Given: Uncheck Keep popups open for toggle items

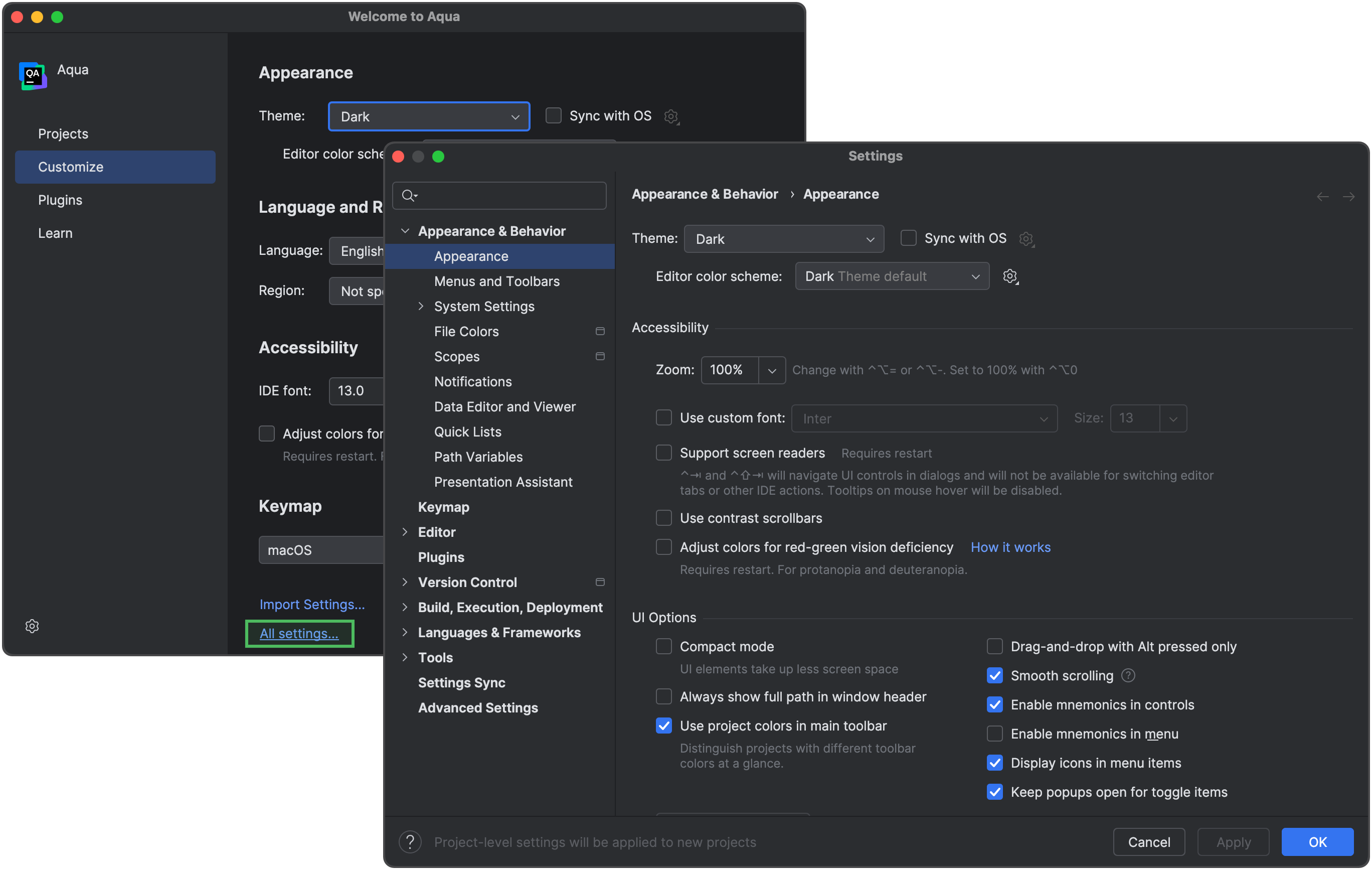Looking at the screenshot, I should tap(995, 792).
